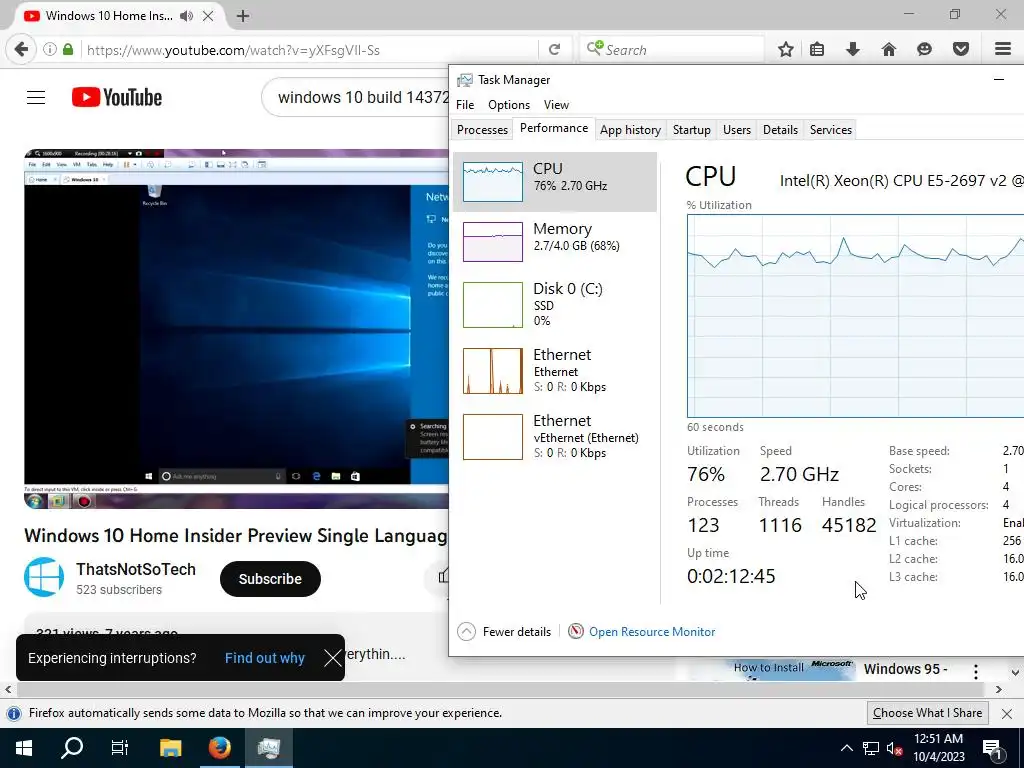This screenshot has width=1024, height=768.
Task: Click Firefox Search field
Action: pyautogui.click(x=673, y=50)
